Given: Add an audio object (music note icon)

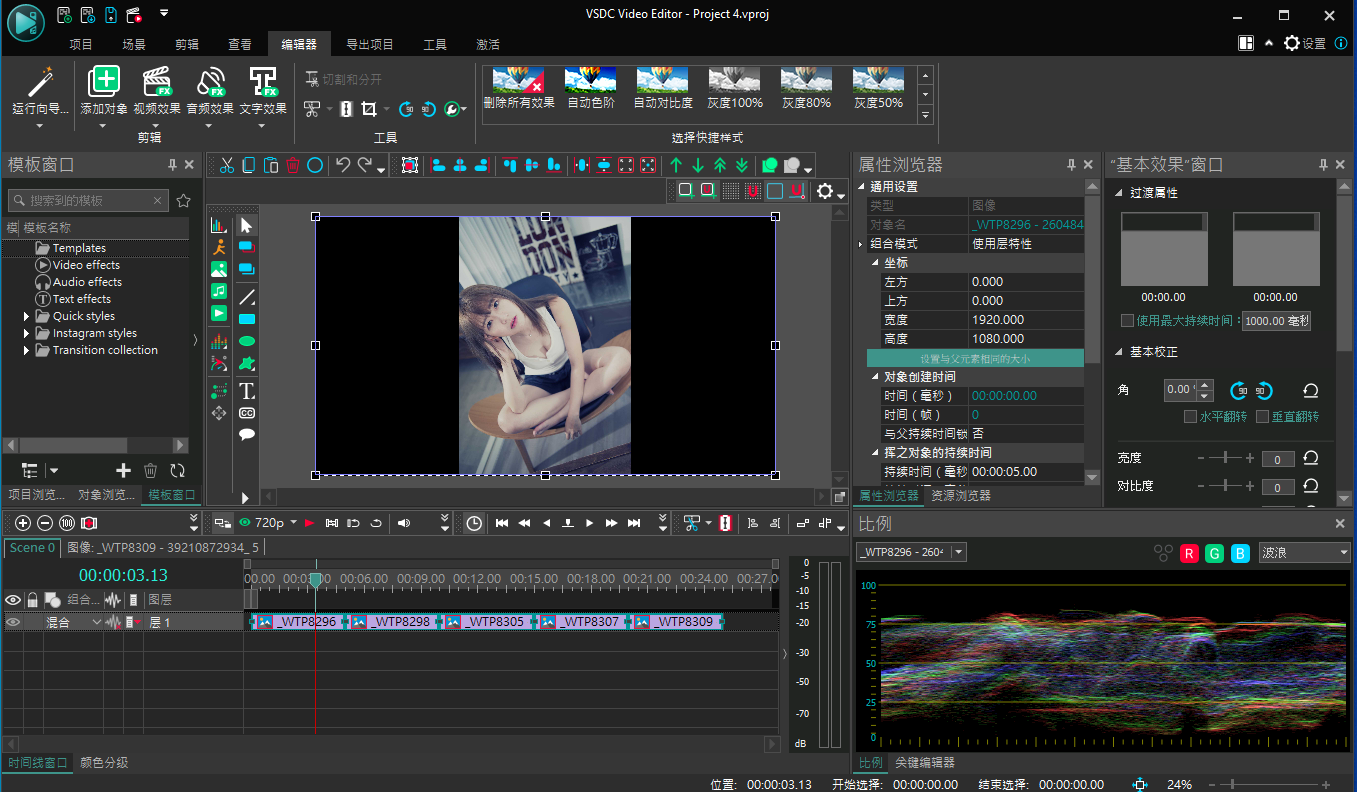Looking at the screenshot, I should 219,291.
